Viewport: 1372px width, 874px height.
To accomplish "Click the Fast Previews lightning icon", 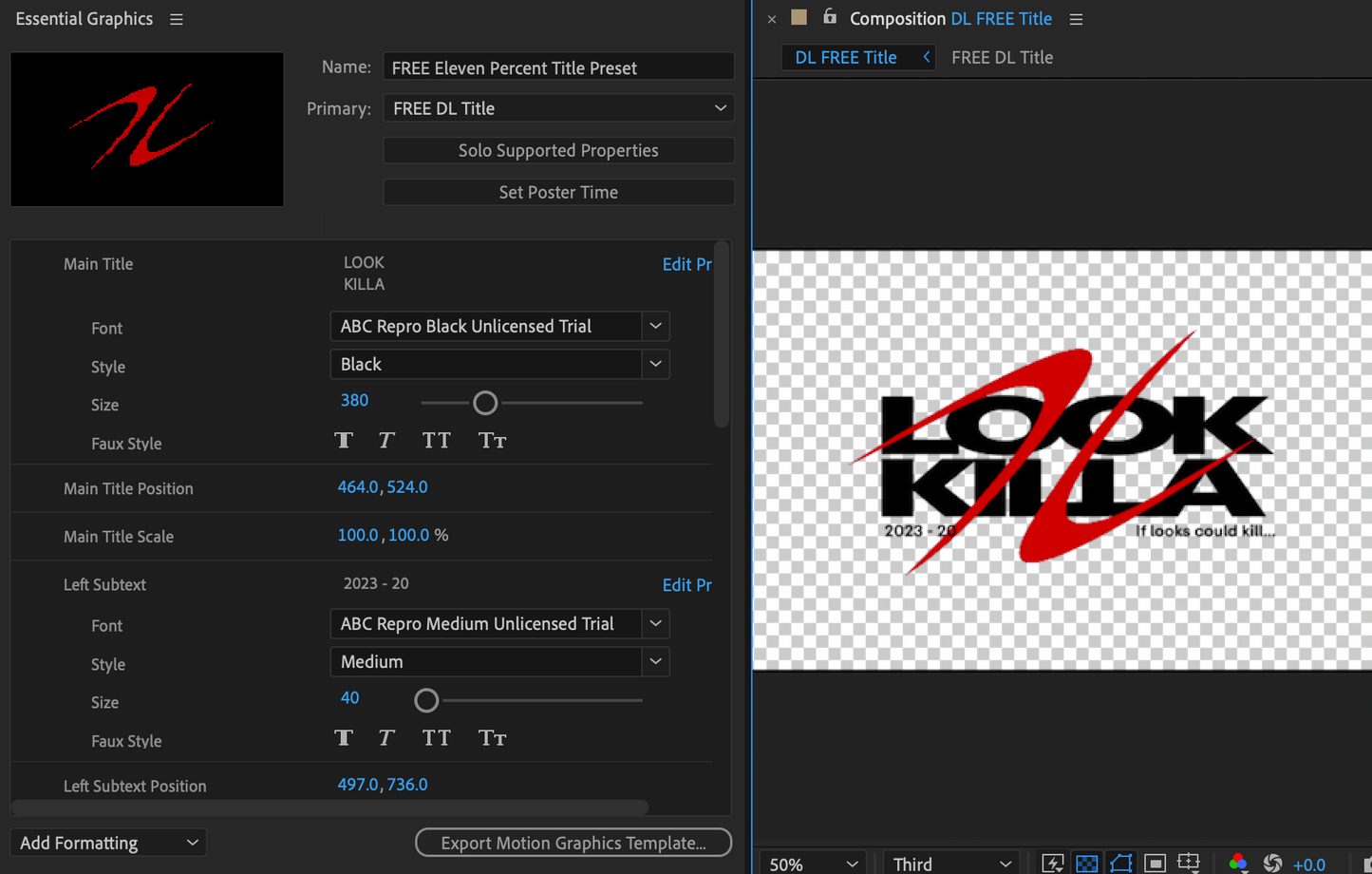I will pyautogui.click(x=1052, y=863).
